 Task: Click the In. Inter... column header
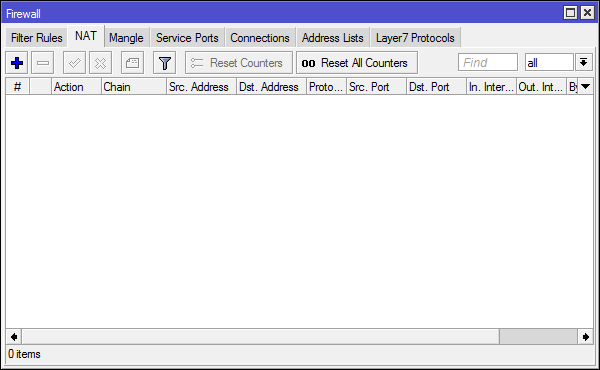[x=491, y=87]
